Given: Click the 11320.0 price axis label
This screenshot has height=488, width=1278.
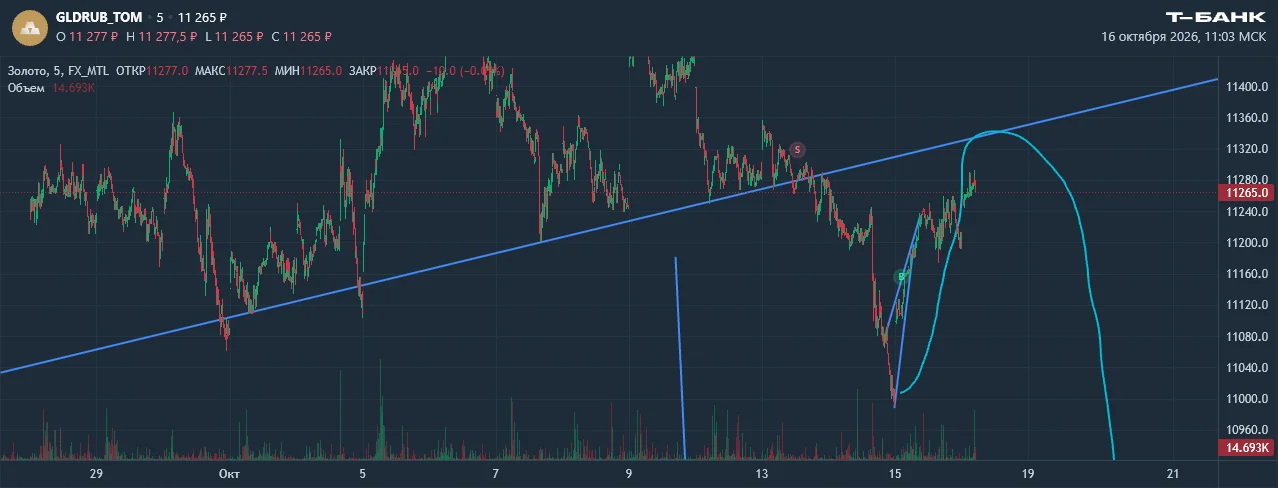Looking at the screenshot, I should 1248,150.
